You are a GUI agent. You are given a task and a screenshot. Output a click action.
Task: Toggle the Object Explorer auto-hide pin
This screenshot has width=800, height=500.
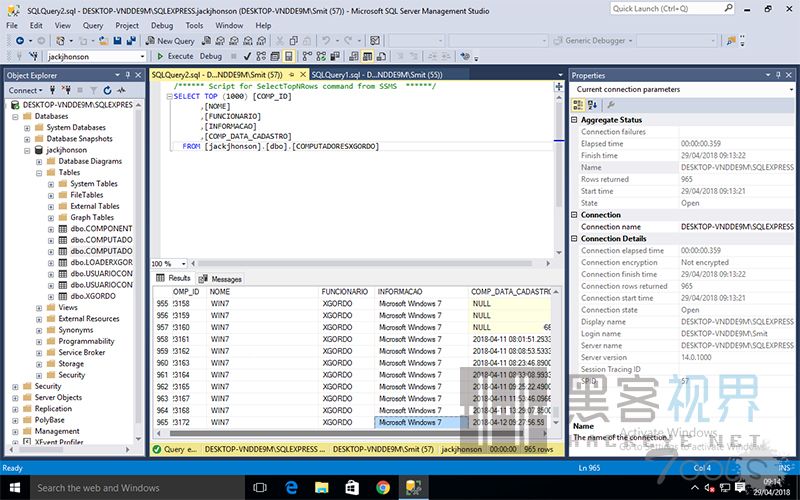[128, 75]
